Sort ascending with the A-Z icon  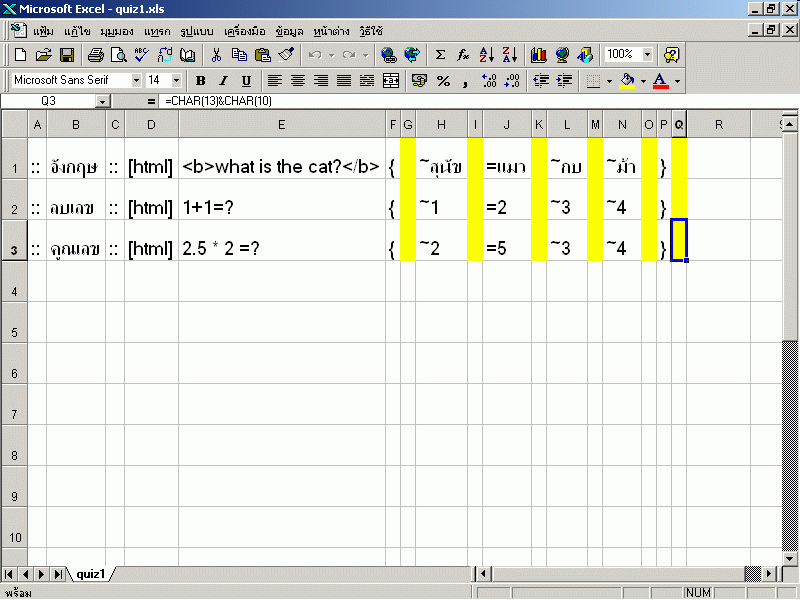[x=487, y=55]
